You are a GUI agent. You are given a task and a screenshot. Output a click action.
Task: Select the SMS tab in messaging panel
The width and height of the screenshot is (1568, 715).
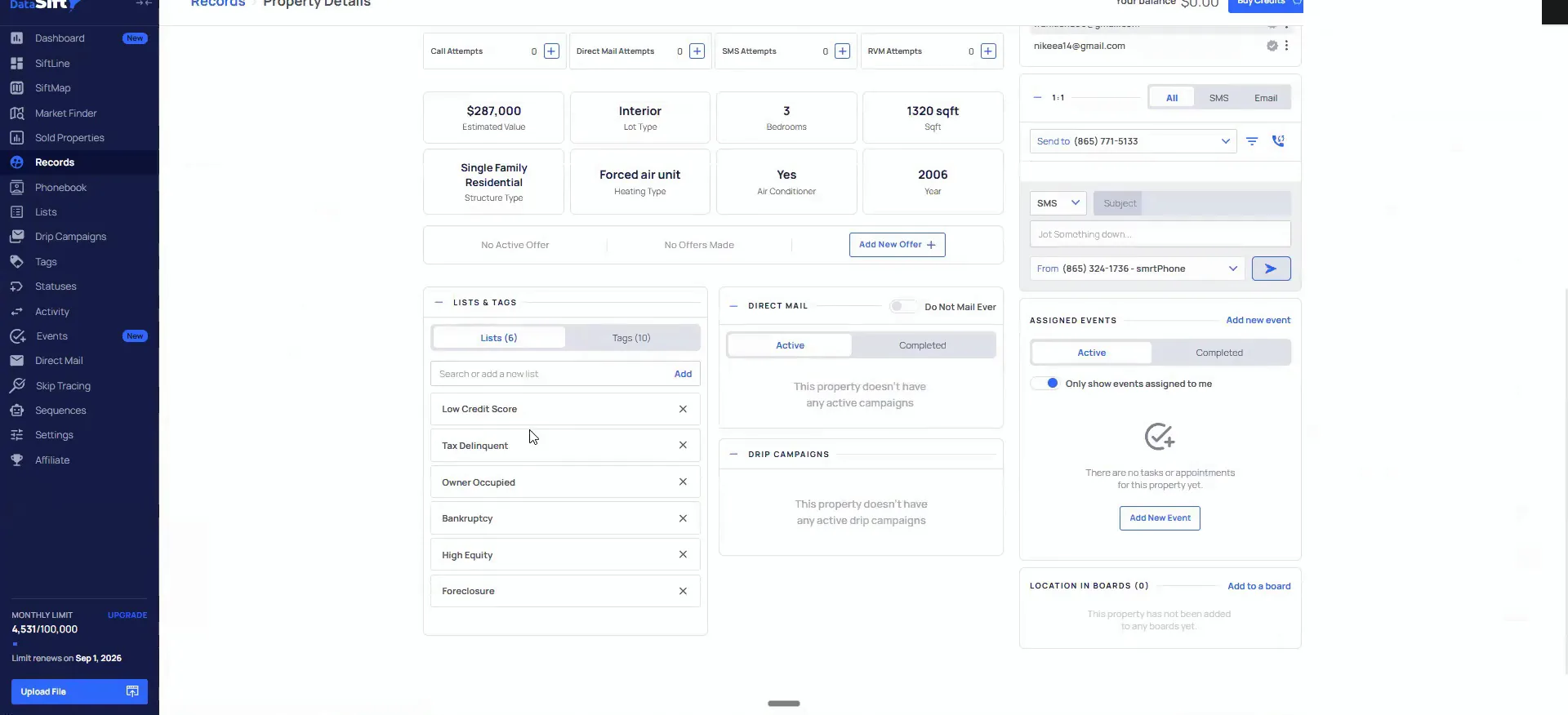point(1218,98)
